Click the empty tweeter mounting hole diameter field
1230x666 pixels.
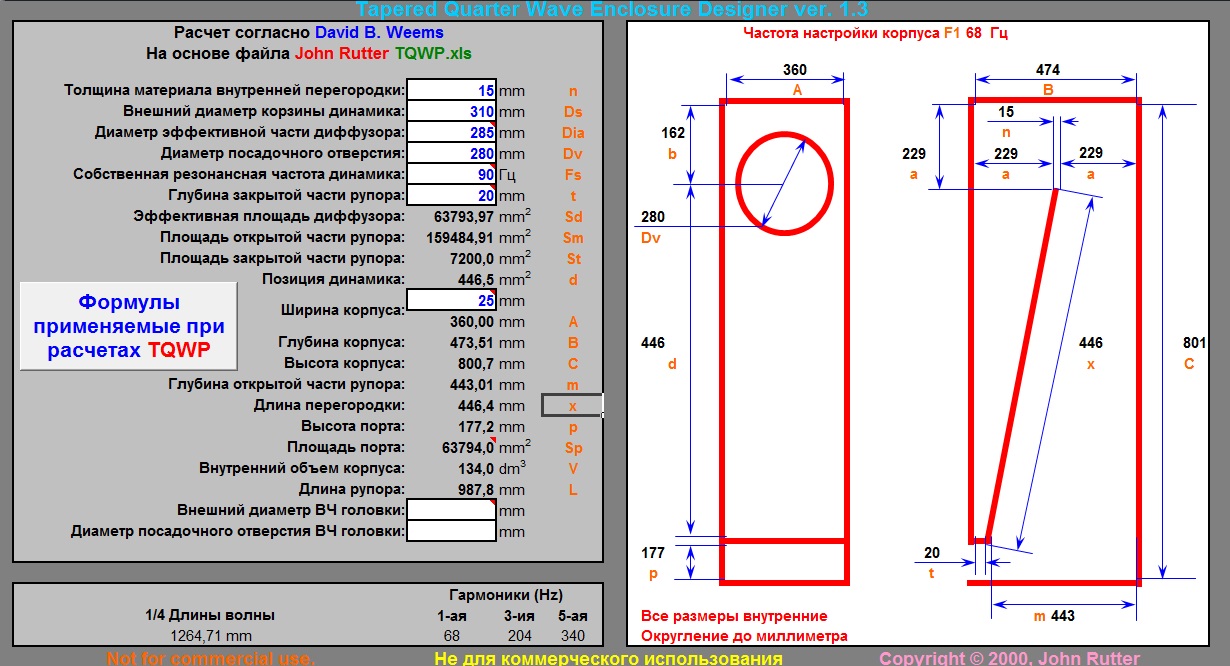click(452, 531)
